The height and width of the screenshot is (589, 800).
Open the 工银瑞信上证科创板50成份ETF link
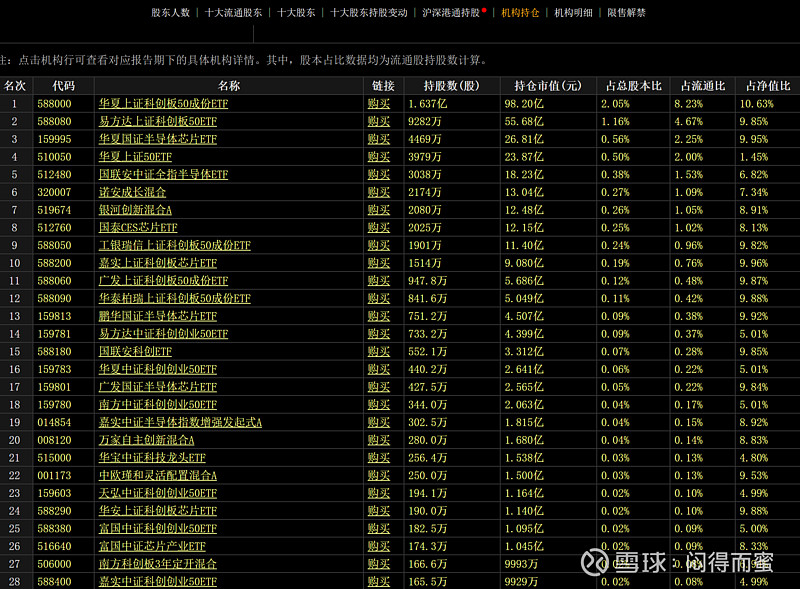174,246
